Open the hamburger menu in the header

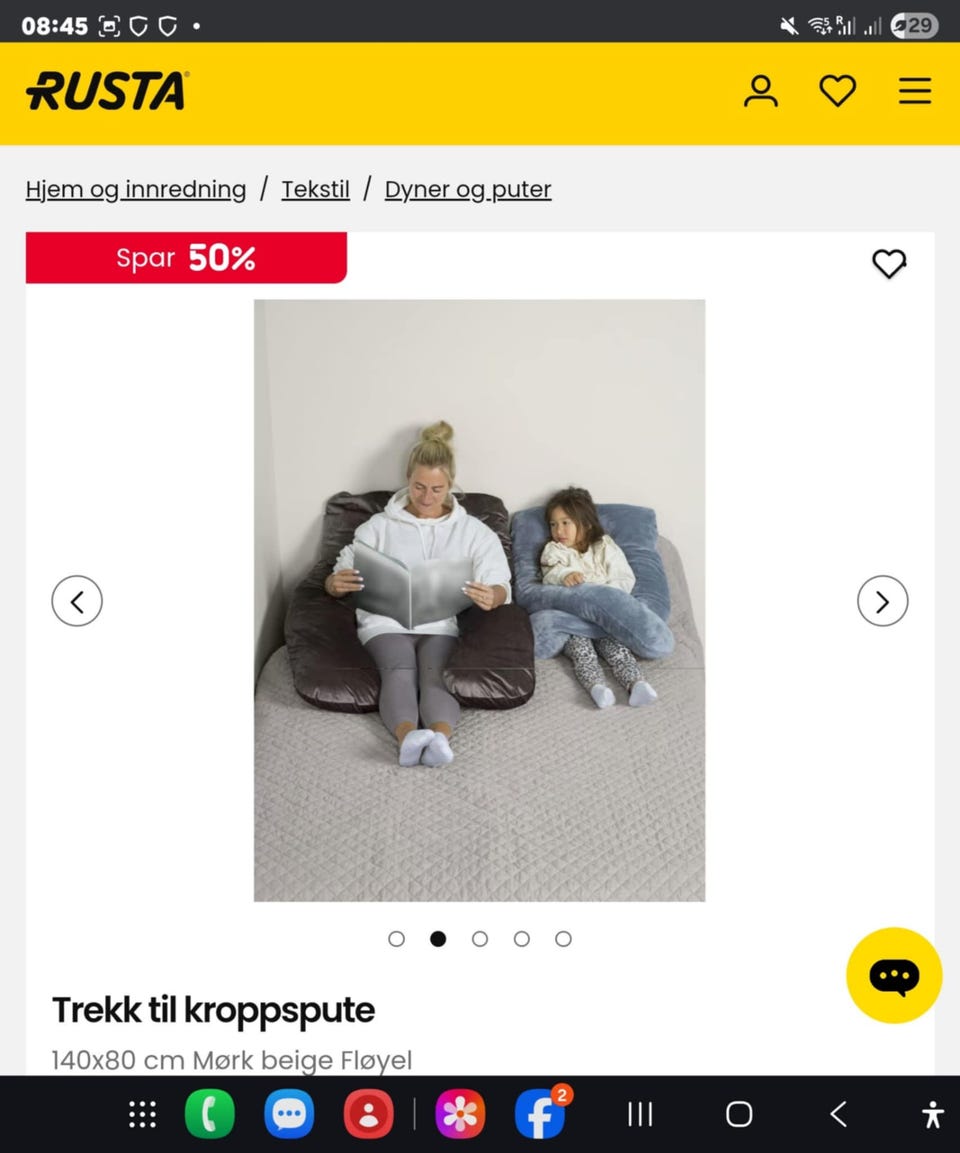[915, 91]
